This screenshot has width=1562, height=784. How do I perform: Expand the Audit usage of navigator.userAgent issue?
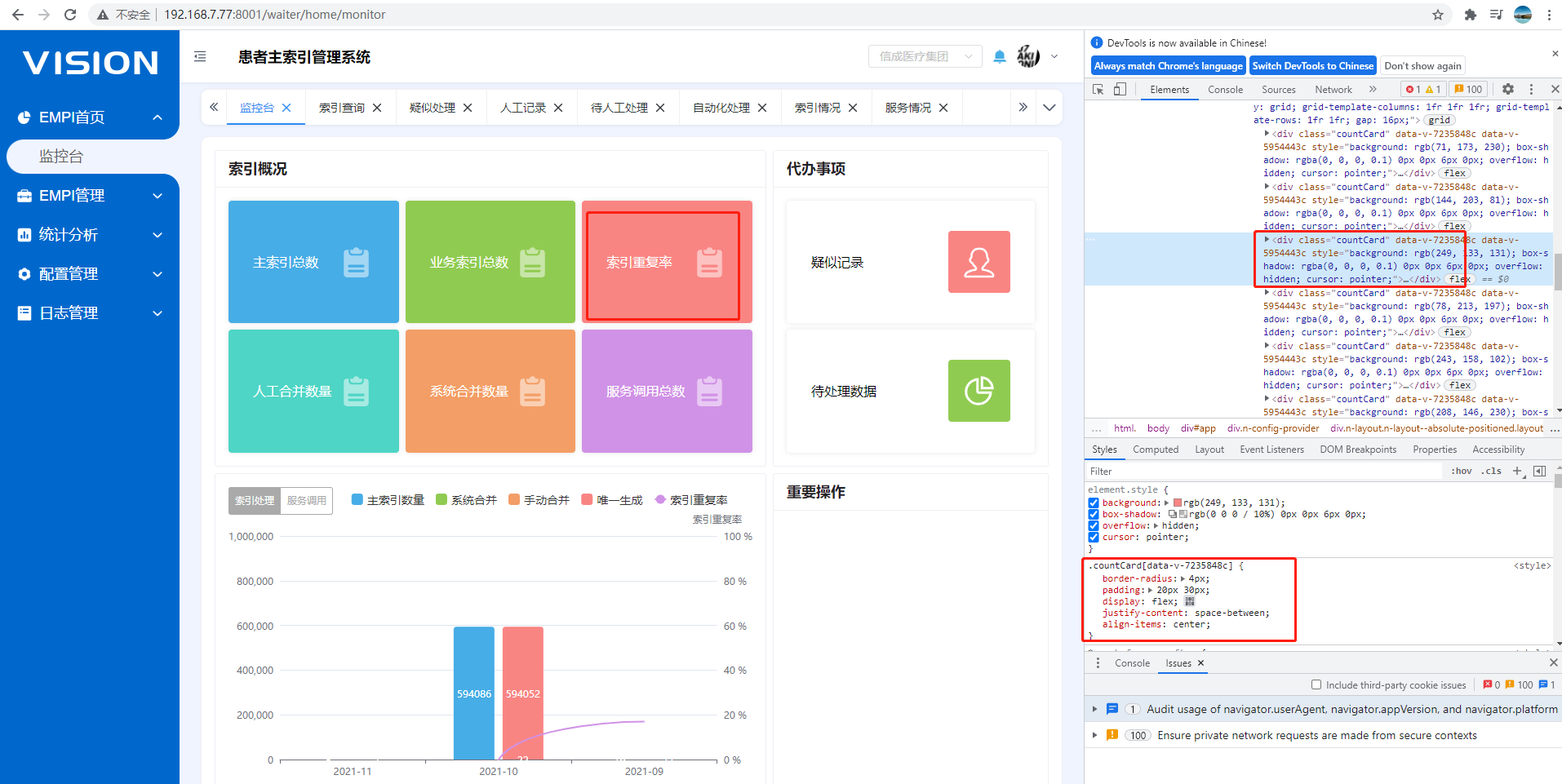click(1095, 709)
